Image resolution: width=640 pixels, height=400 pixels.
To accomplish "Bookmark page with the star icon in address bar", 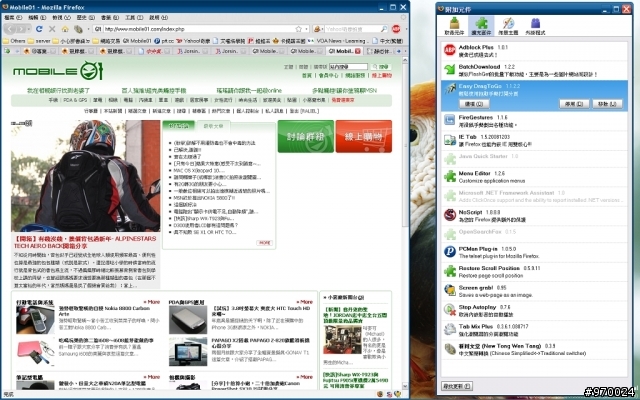I will (x=299, y=29).
